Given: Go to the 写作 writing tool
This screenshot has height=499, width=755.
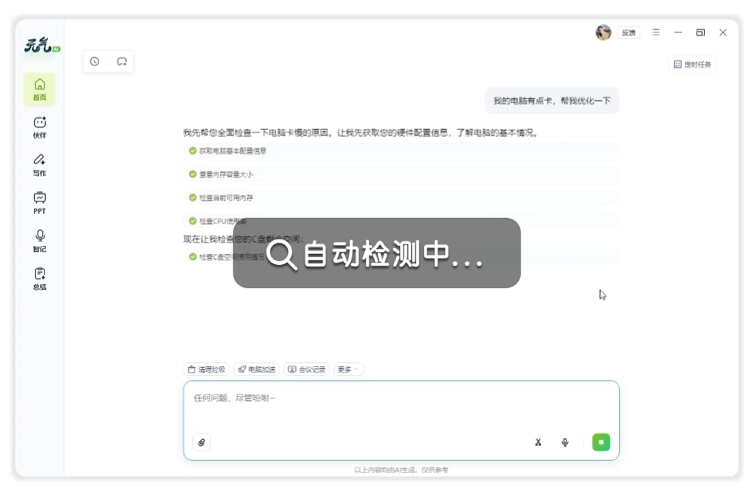Looking at the screenshot, I should 40,164.
